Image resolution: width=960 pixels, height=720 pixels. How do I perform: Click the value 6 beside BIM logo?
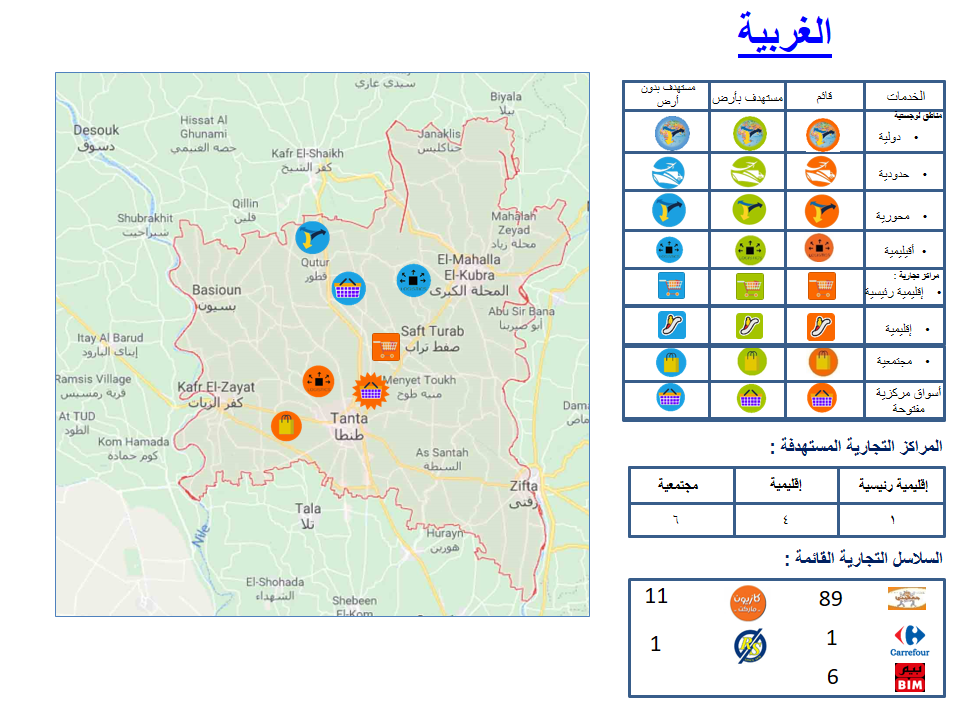click(833, 677)
